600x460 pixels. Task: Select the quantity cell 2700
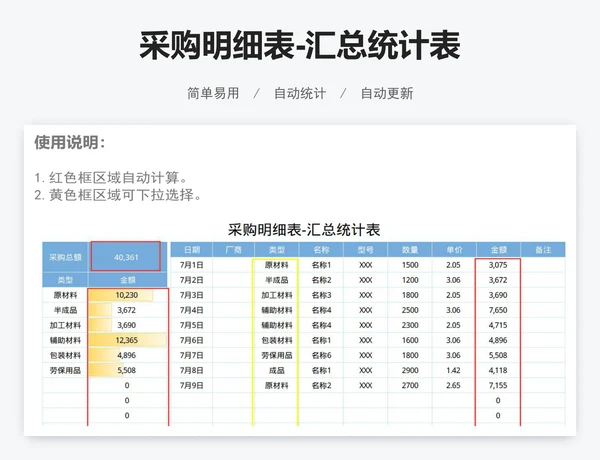pyautogui.click(x=410, y=385)
